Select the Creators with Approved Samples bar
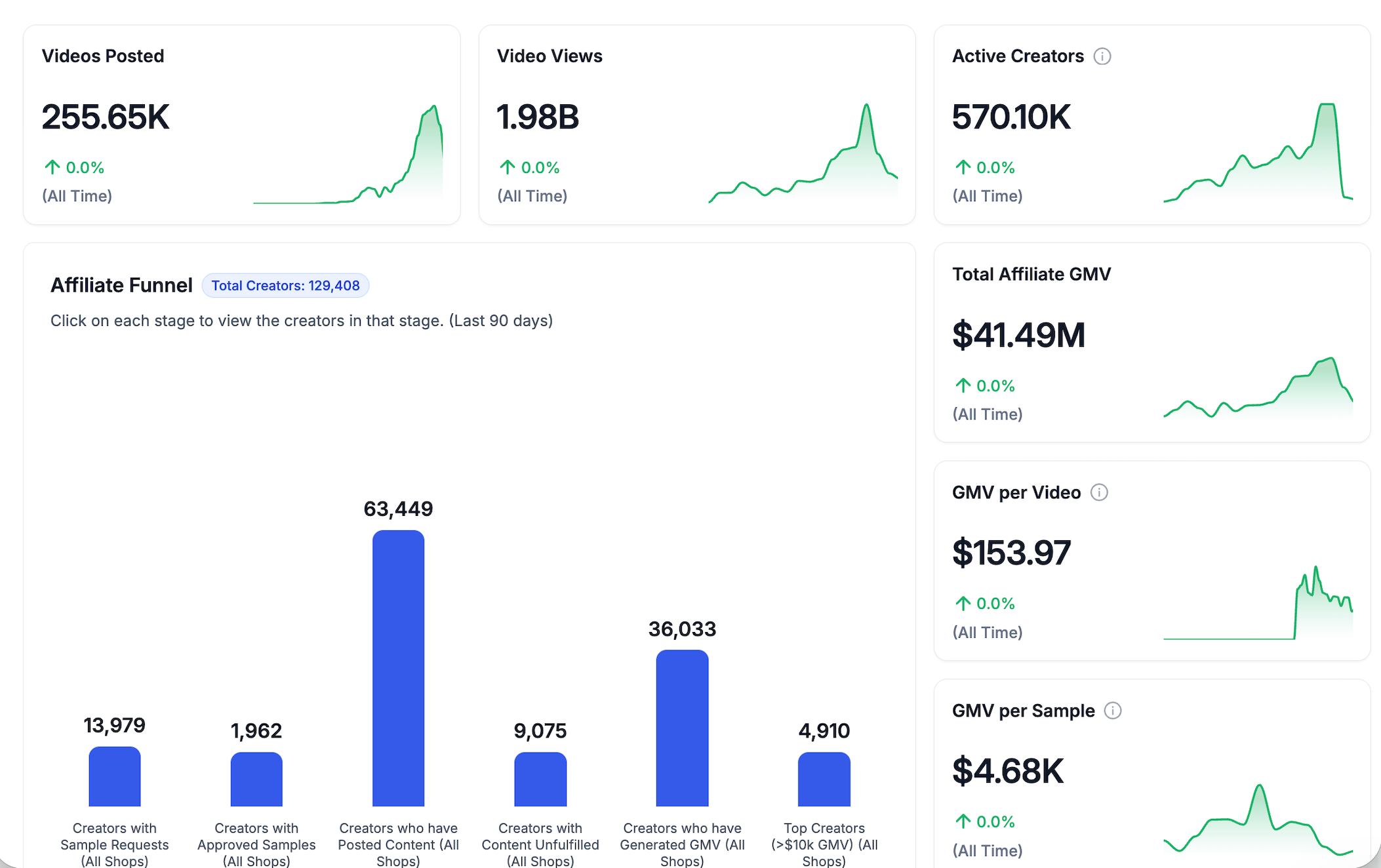 [x=256, y=779]
